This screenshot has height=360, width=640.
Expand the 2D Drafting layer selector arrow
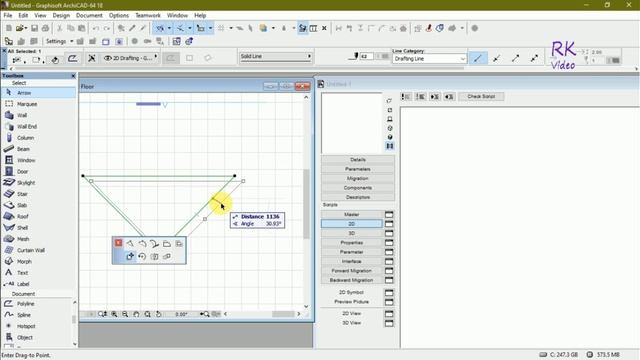156,57
